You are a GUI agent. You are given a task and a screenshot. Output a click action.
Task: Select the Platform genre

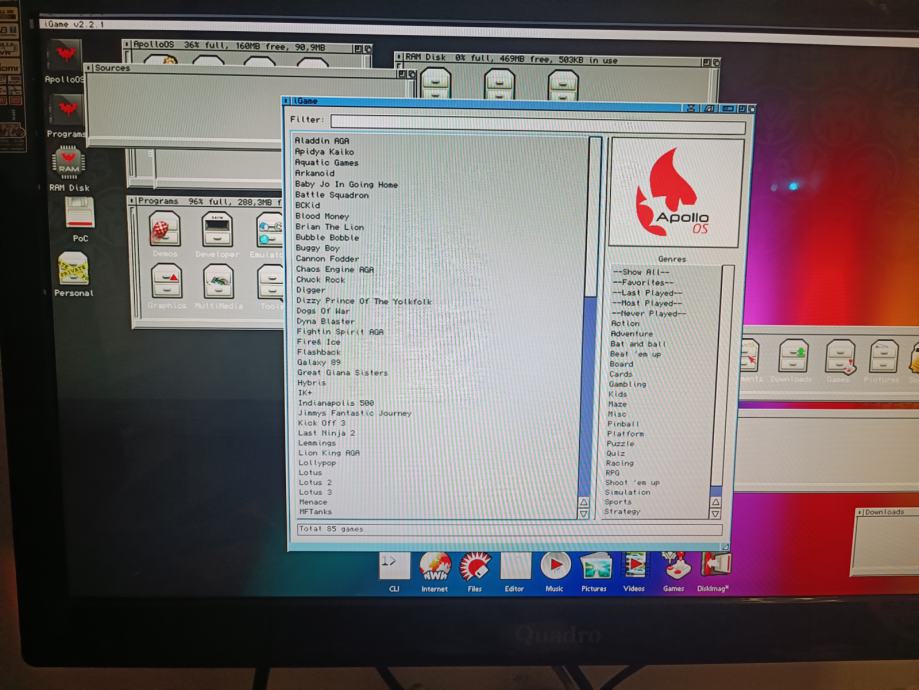(x=625, y=433)
